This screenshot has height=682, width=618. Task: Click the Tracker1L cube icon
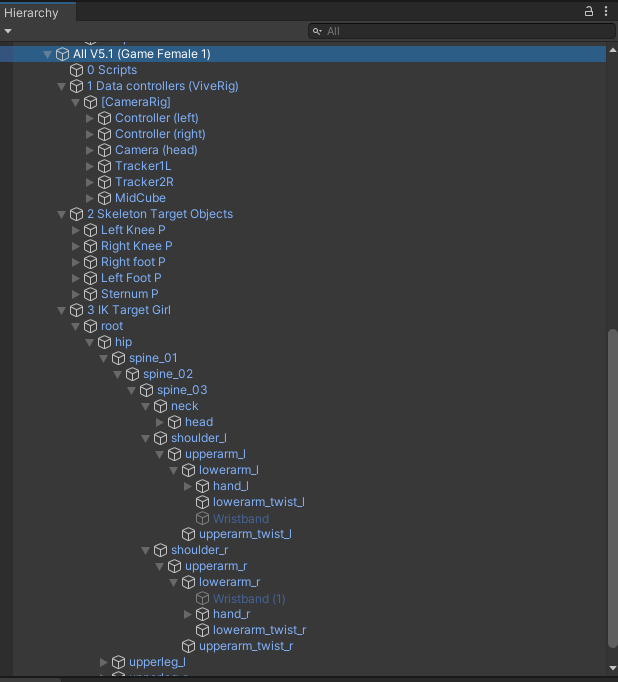click(x=104, y=166)
